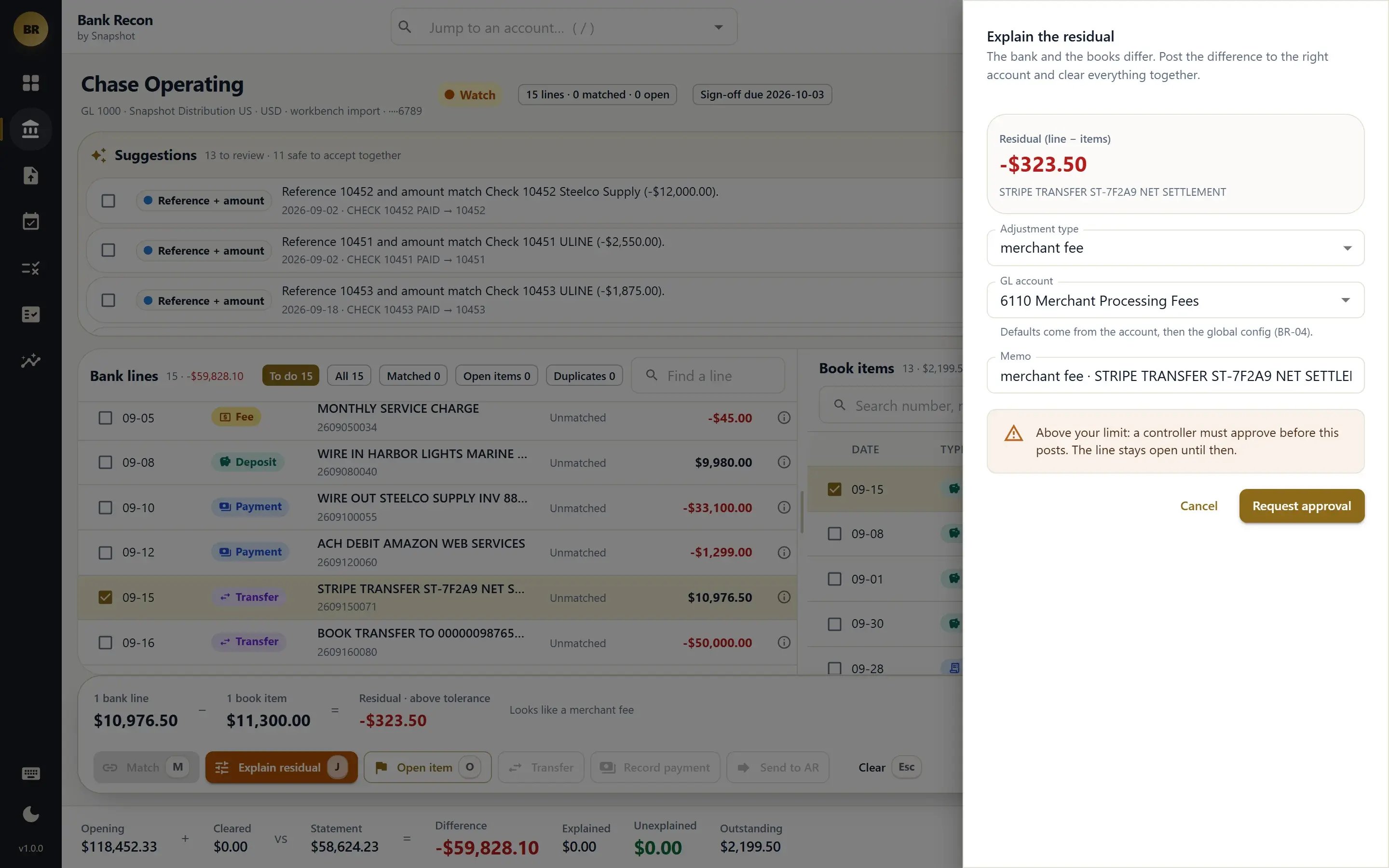The height and width of the screenshot is (868, 1389).
Task: Click info icon for BOOK TRANSFER row
Action: tap(784, 642)
